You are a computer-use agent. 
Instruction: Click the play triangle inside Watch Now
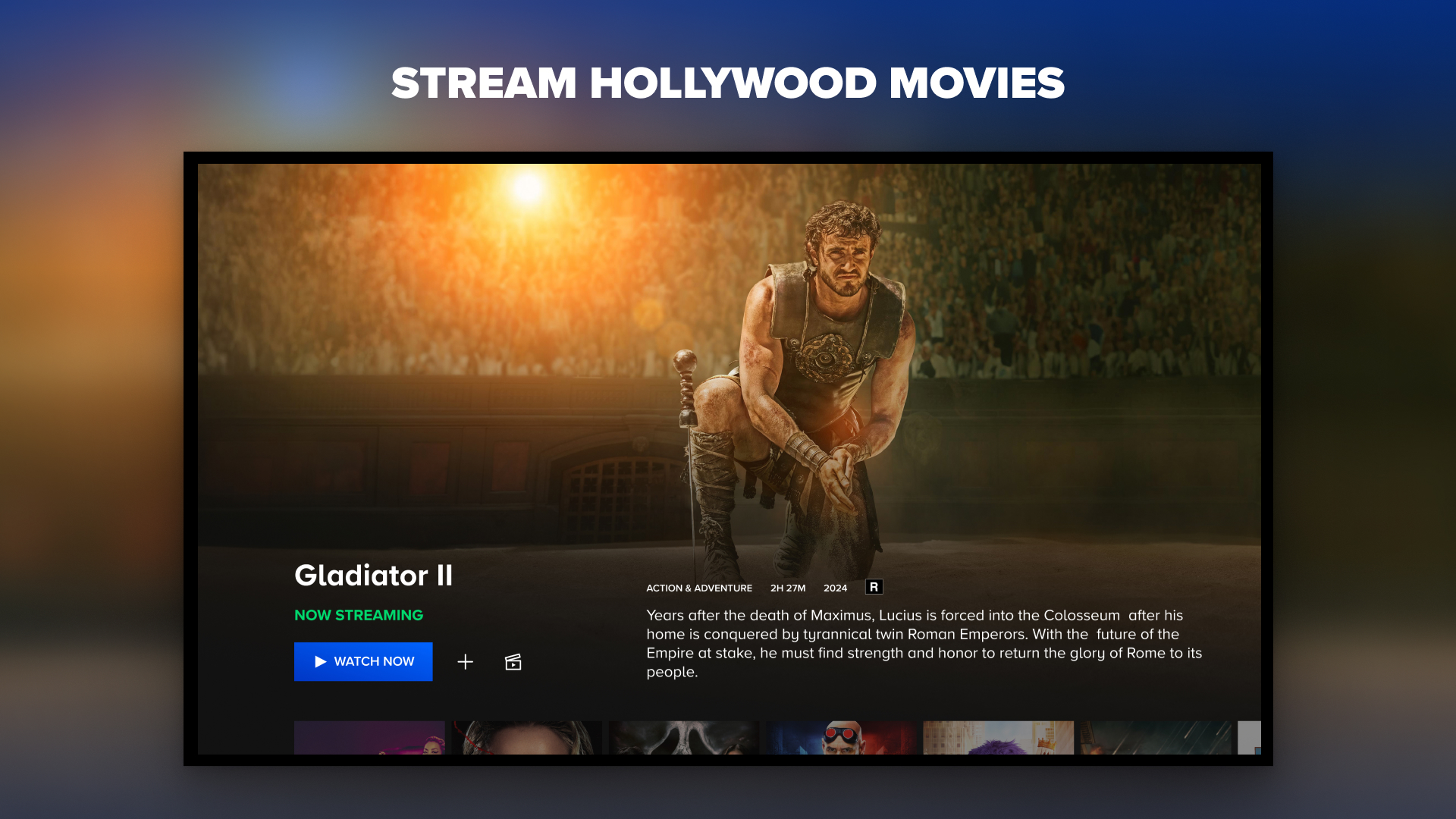click(321, 661)
